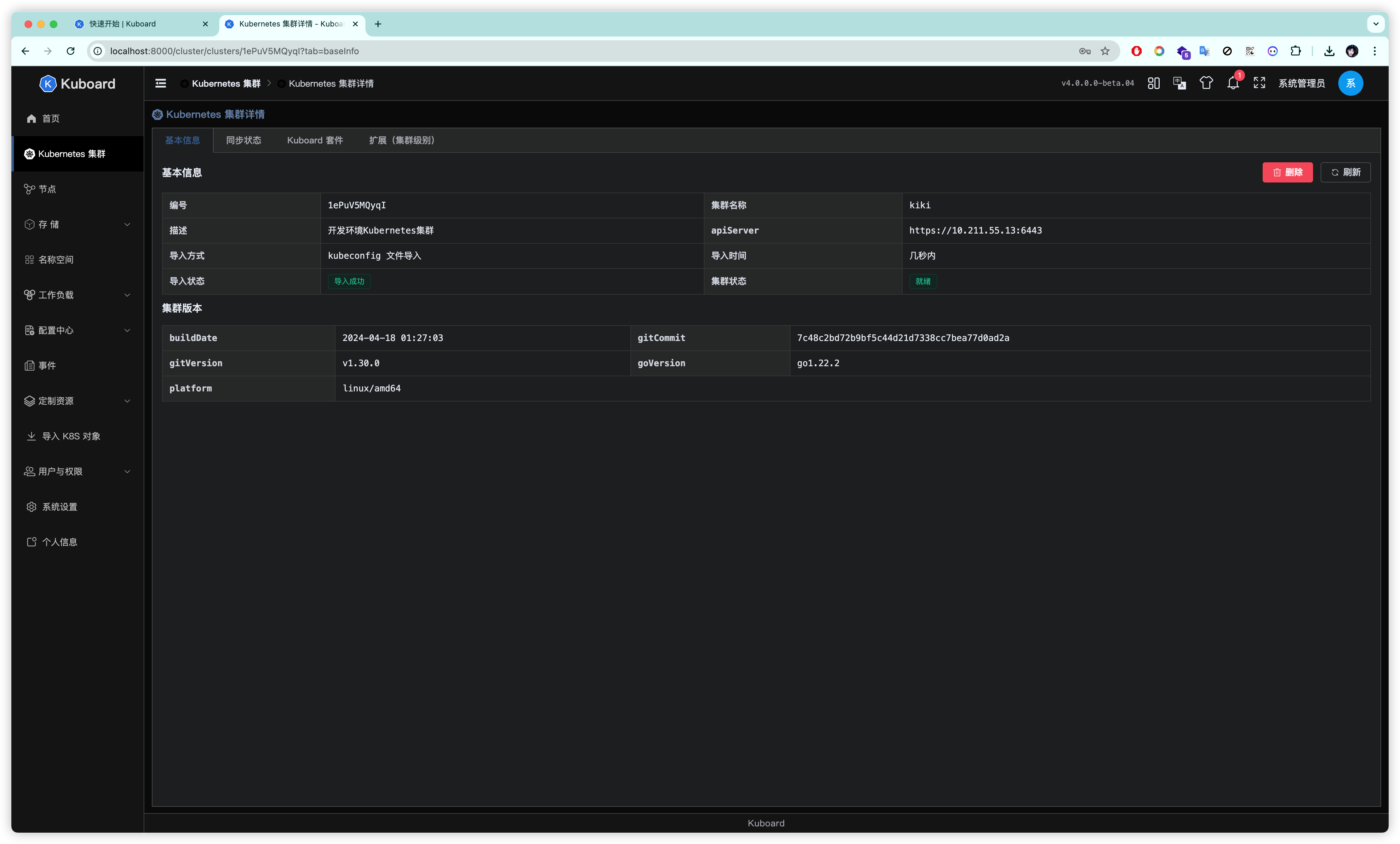Click the theme shirt icon
The image size is (1400, 844).
tap(1206, 84)
